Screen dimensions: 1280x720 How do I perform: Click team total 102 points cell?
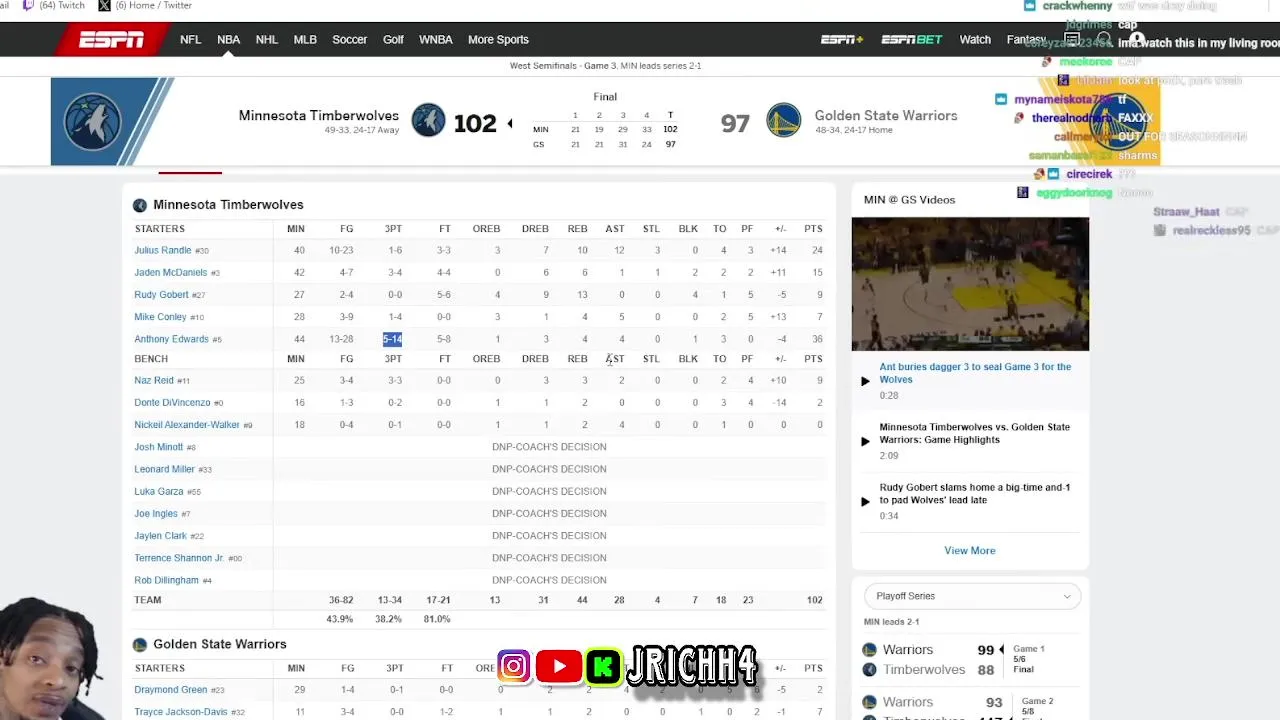814,600
